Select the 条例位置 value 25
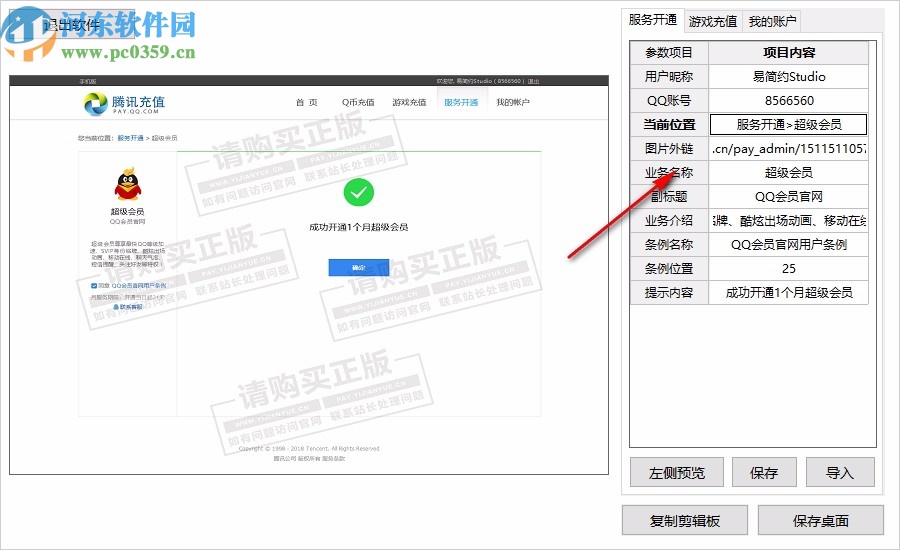Screen dimensions: 900x550 click(x=789, y=269)
